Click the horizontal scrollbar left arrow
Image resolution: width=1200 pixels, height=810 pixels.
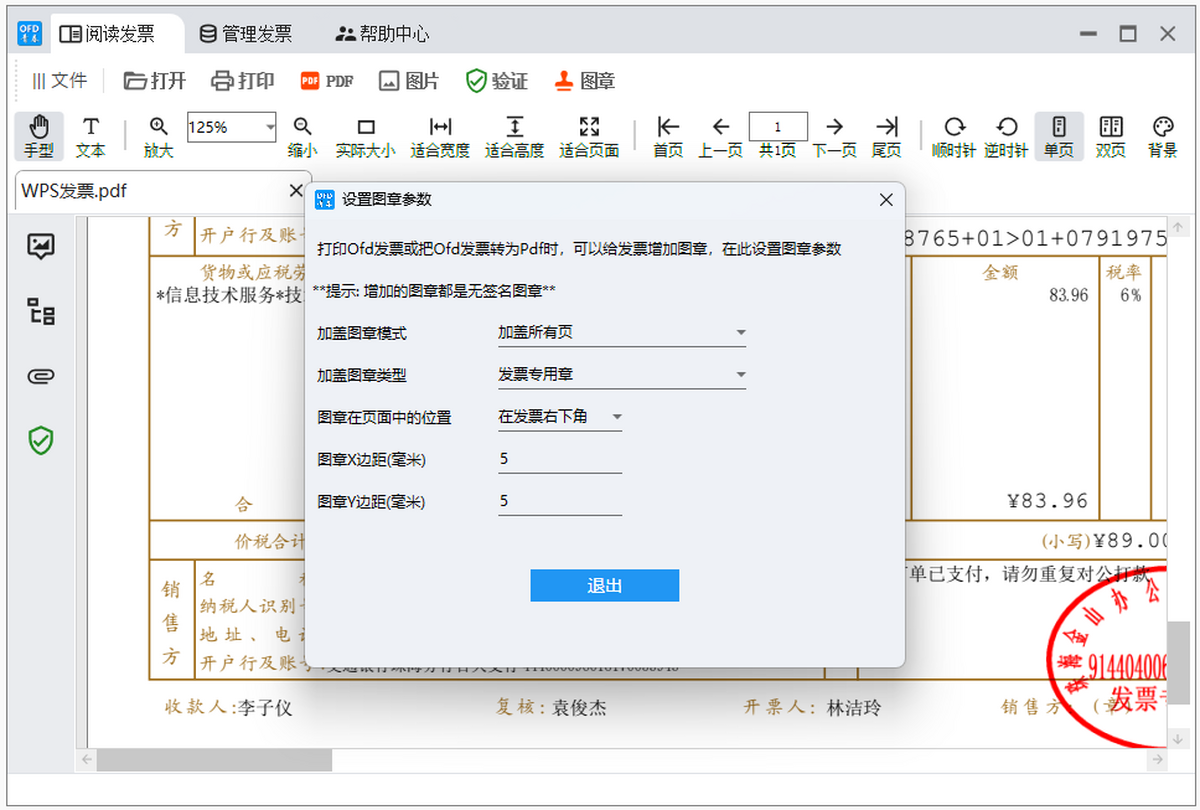[x=87, y=761]
